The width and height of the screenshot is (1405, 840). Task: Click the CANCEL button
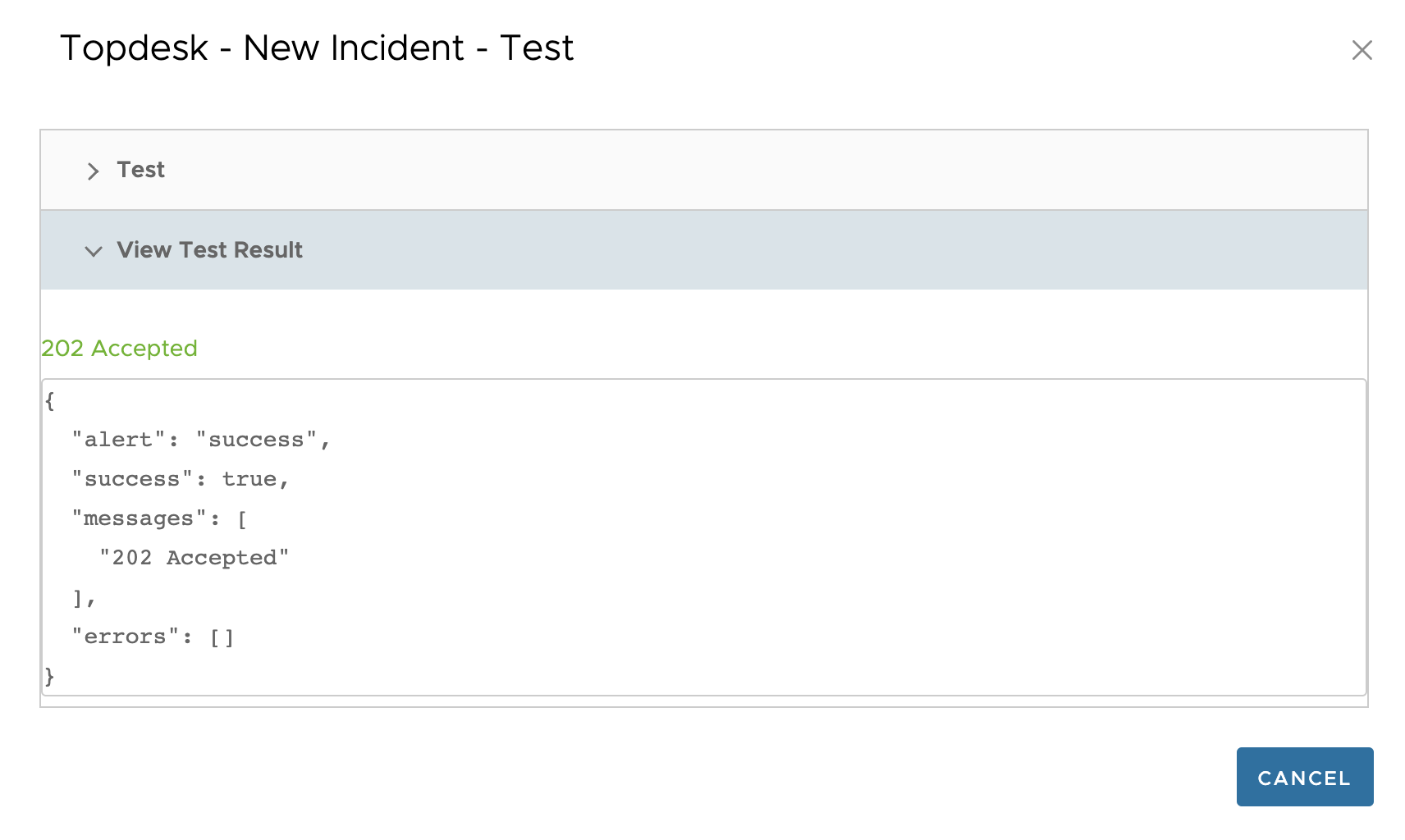(1304, 777)
